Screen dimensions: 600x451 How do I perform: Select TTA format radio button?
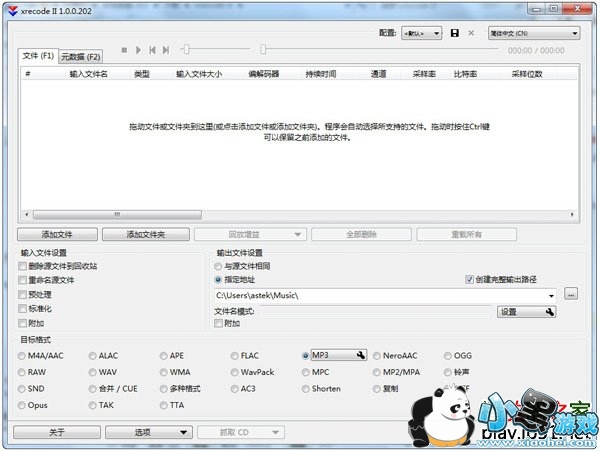163,405
